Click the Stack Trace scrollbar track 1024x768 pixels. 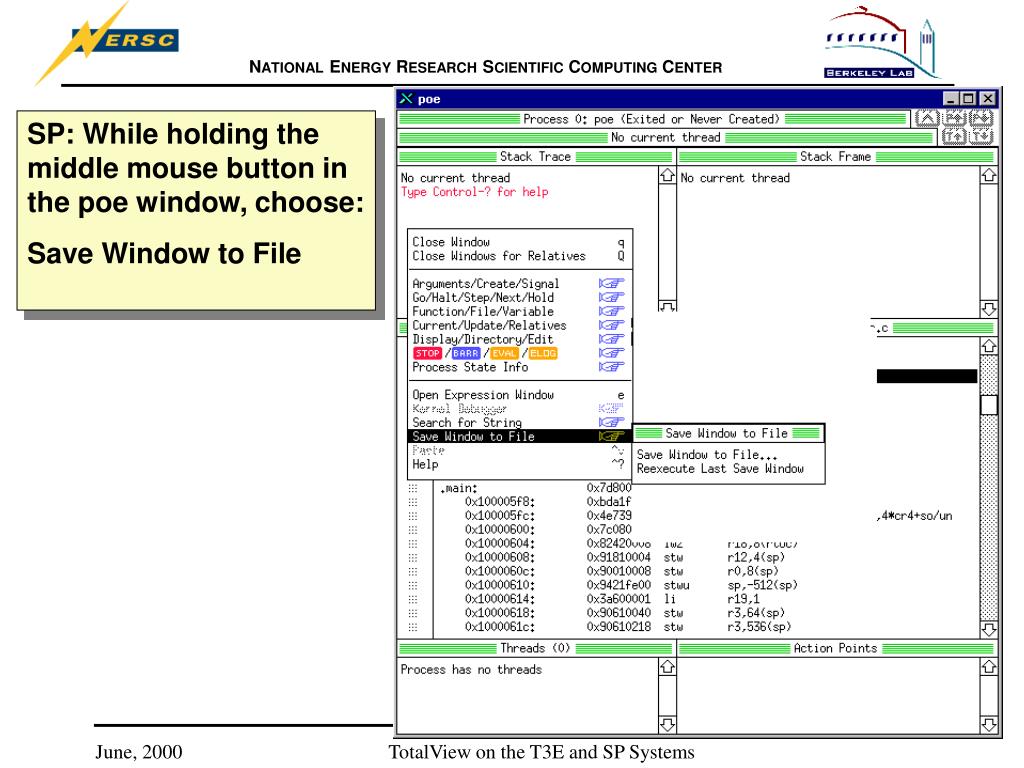point(667,241)
